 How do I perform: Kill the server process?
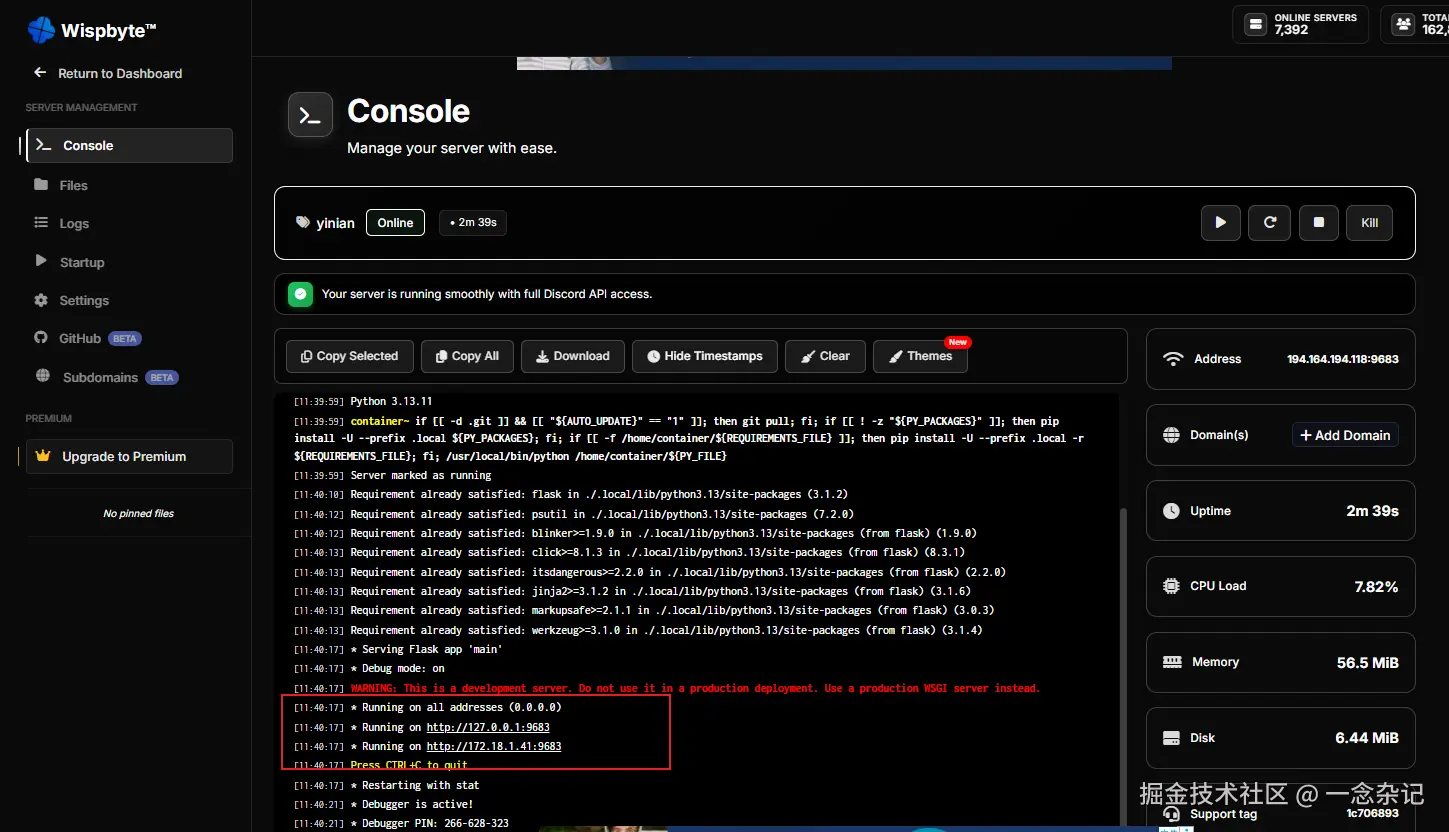click(x=1370, y=223)
